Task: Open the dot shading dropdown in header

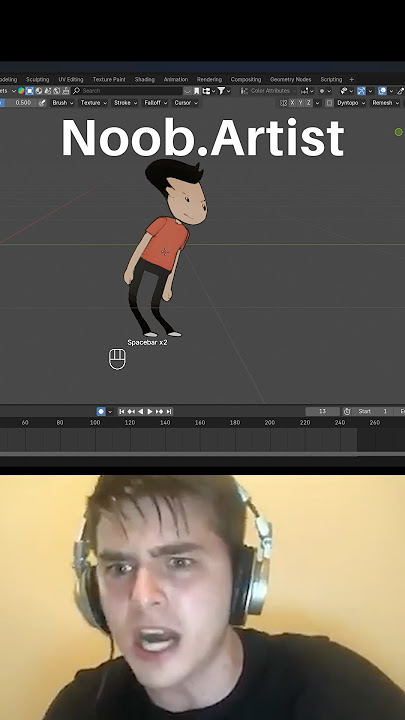Action: point(325,91)
